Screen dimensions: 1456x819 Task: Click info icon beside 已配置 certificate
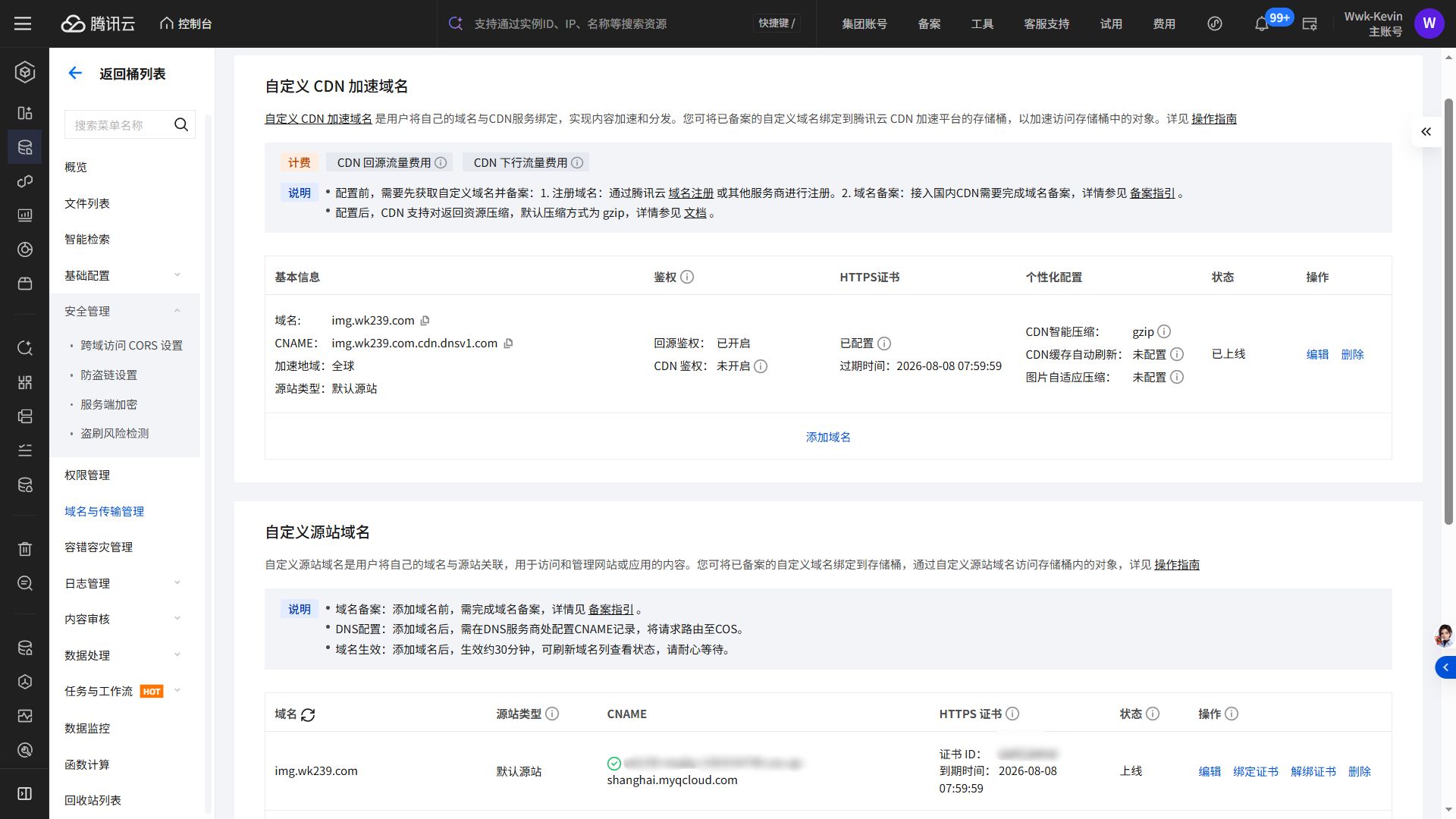pyautogui.click(x=884, y=344)
